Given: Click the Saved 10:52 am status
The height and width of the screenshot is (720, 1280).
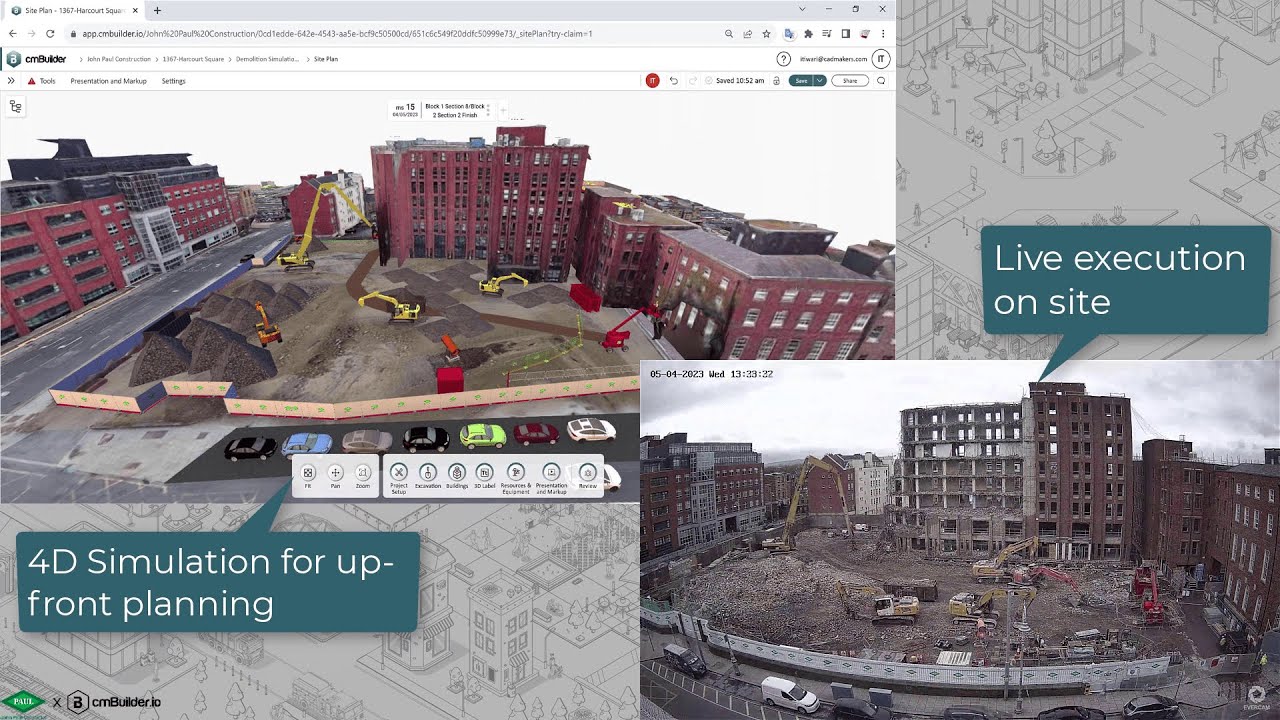Looking at the screenshot, I should (x=734, y=80).
